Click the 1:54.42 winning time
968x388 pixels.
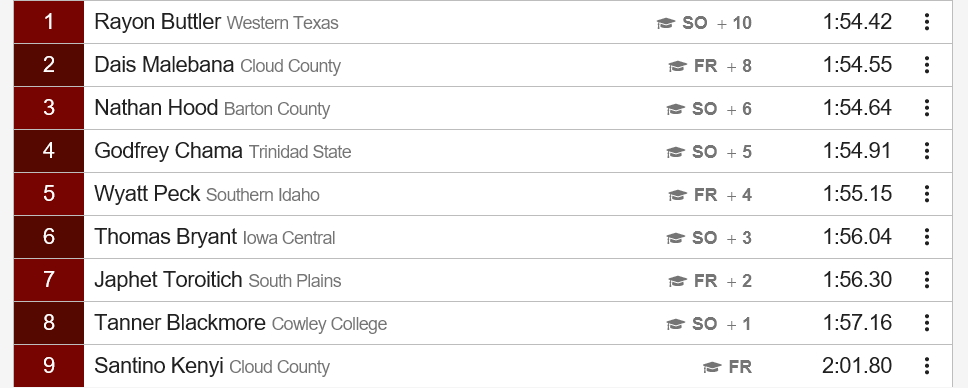(x=857, y=22)
